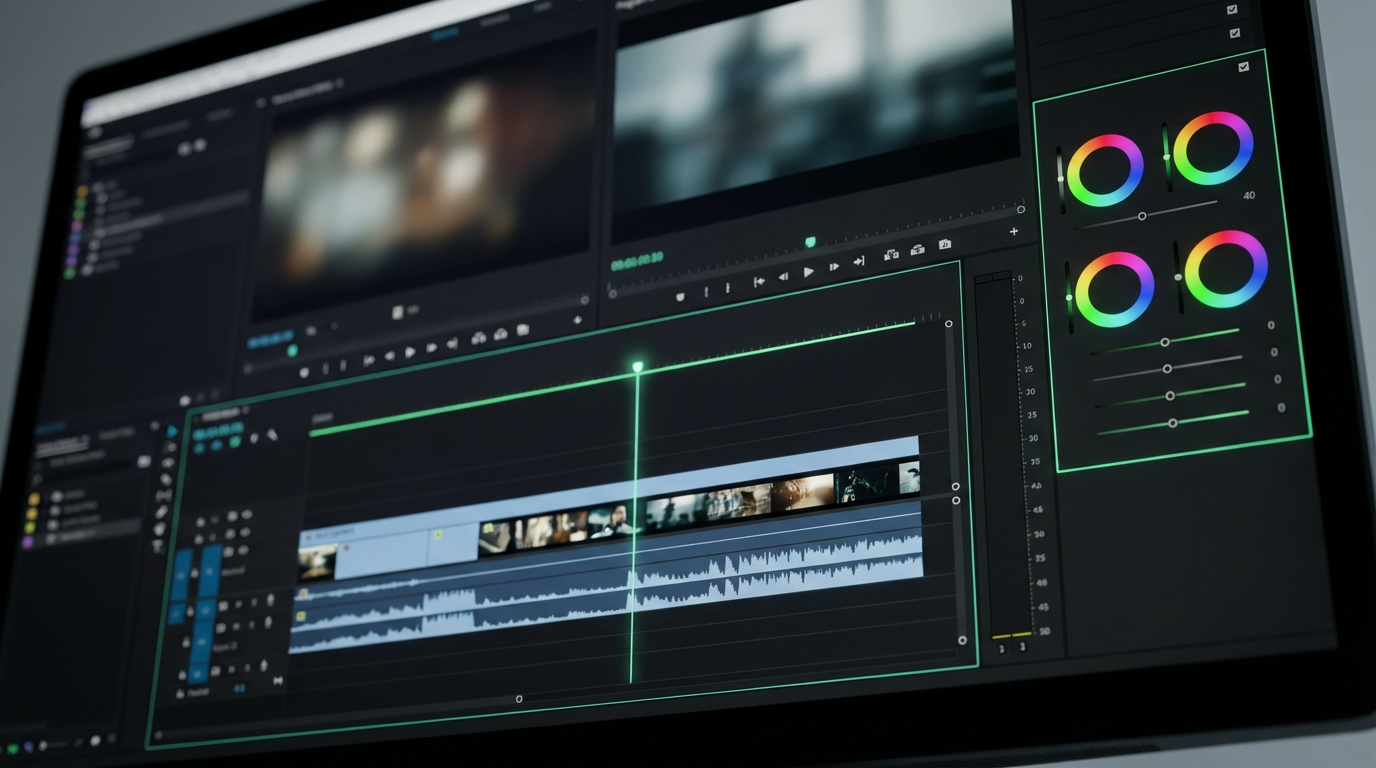Click the Extract icon in the program monitor controls

[x=918, y=250]
